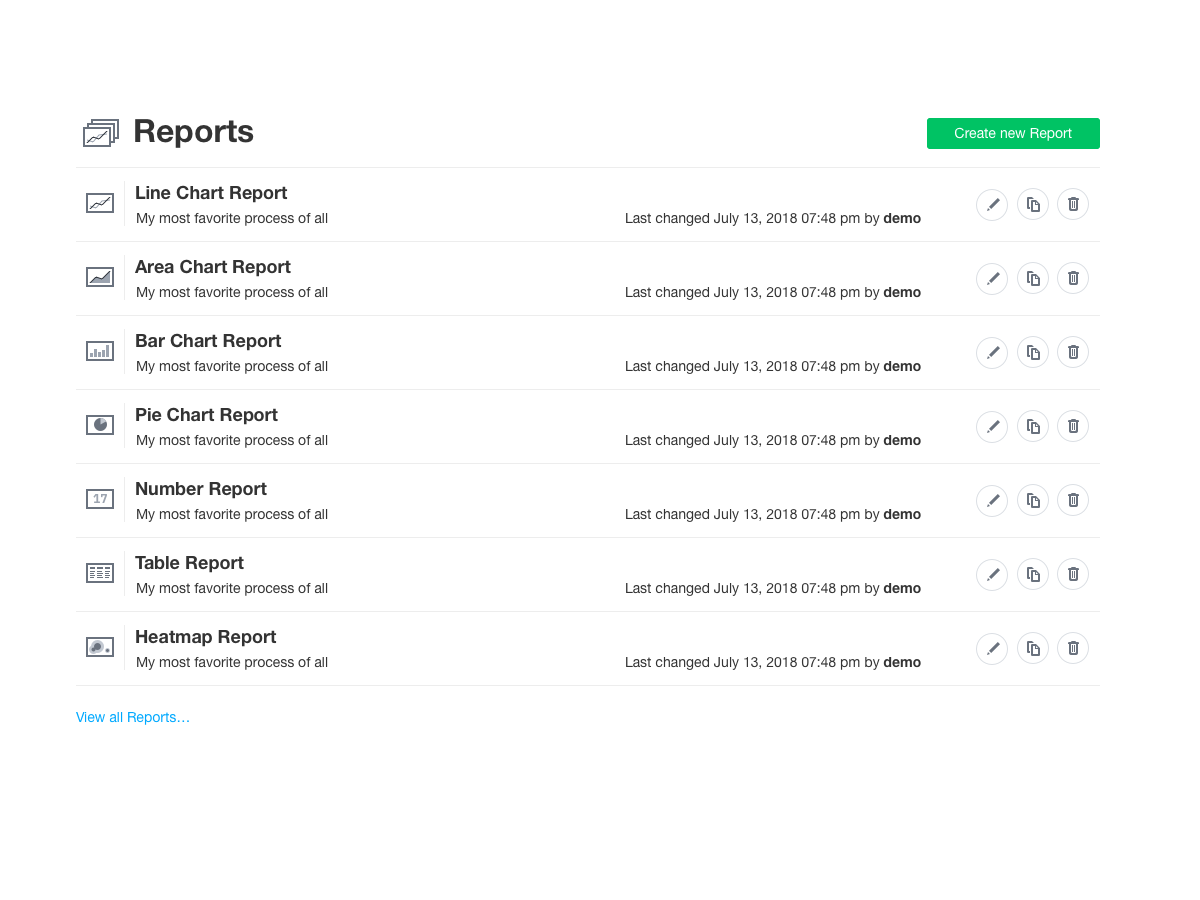The height and width of the screenshot is (900, 1200).
Task: Open the Line Chart Report title
Action: pos(211,193)
